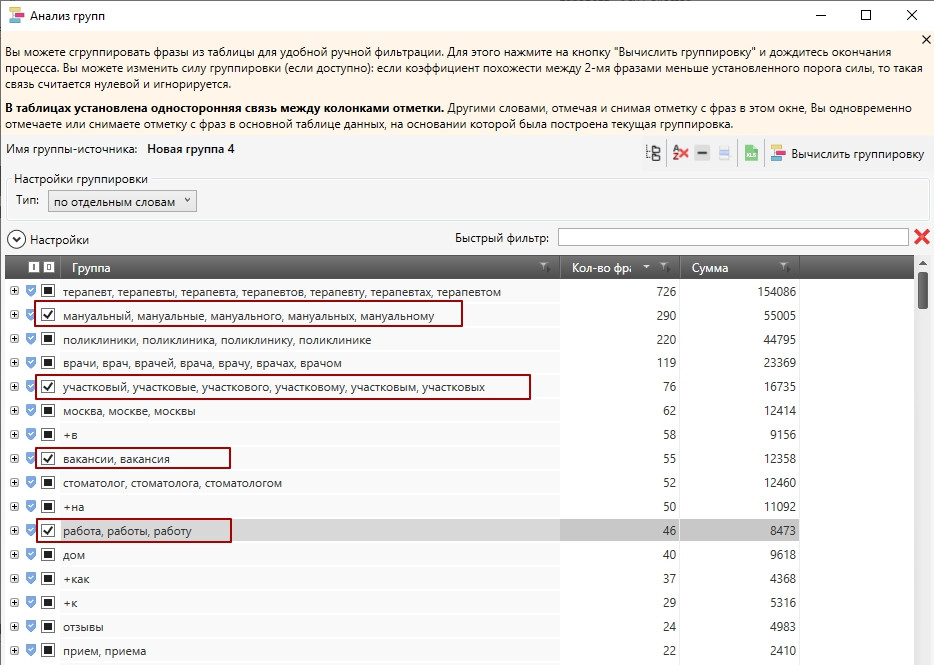
Task: Expand the поликлиники group tree row
Action: click(x=14, y=340)
